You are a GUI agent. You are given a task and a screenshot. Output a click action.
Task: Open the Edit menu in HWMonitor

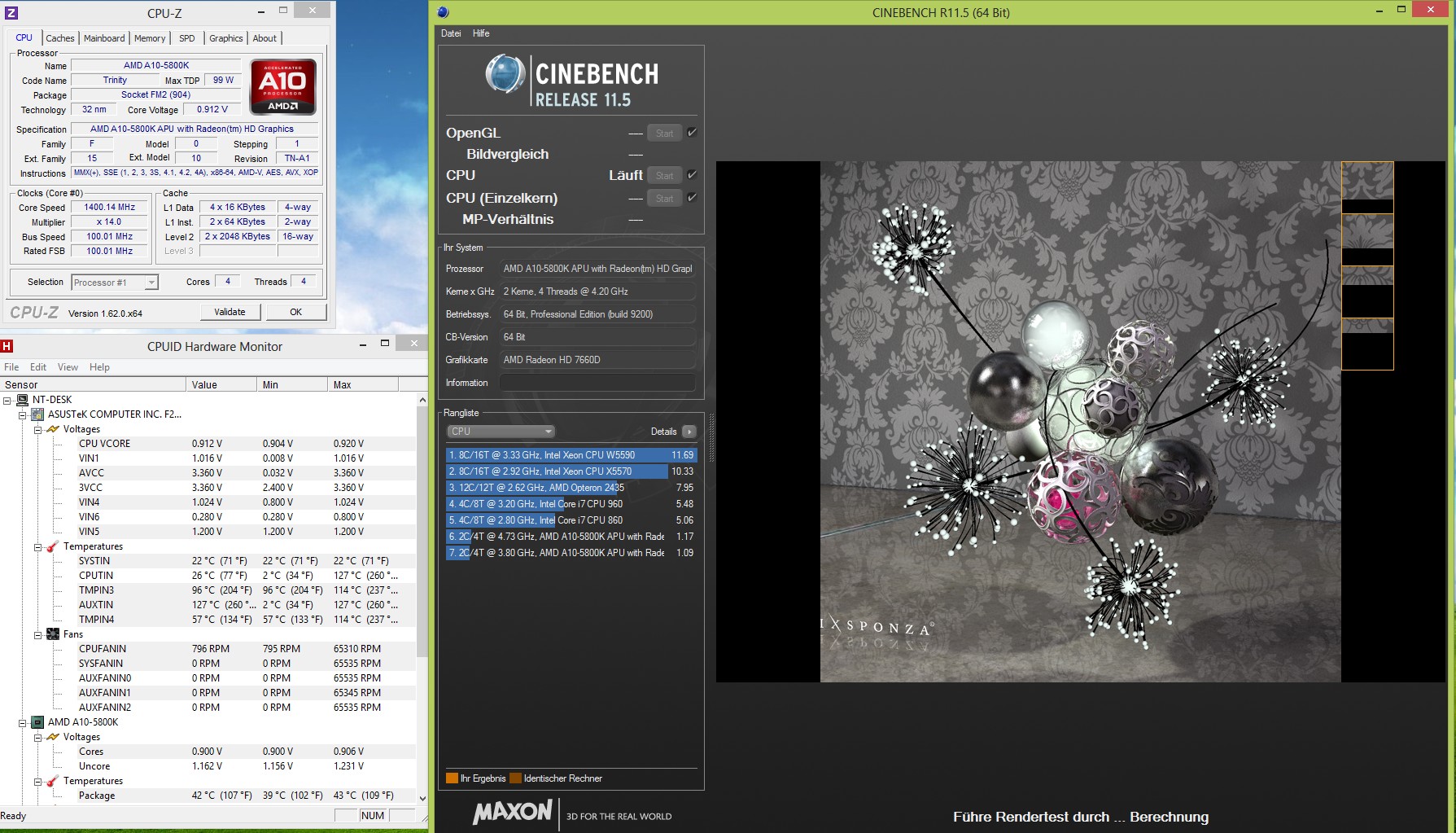click(x=38, y=367)
